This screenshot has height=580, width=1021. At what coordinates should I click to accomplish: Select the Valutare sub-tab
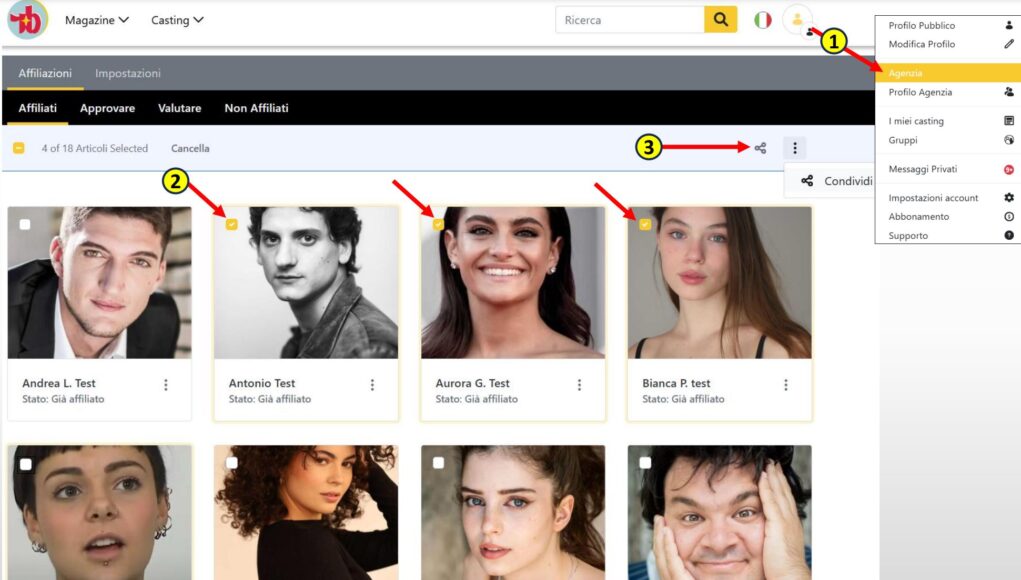180,108
